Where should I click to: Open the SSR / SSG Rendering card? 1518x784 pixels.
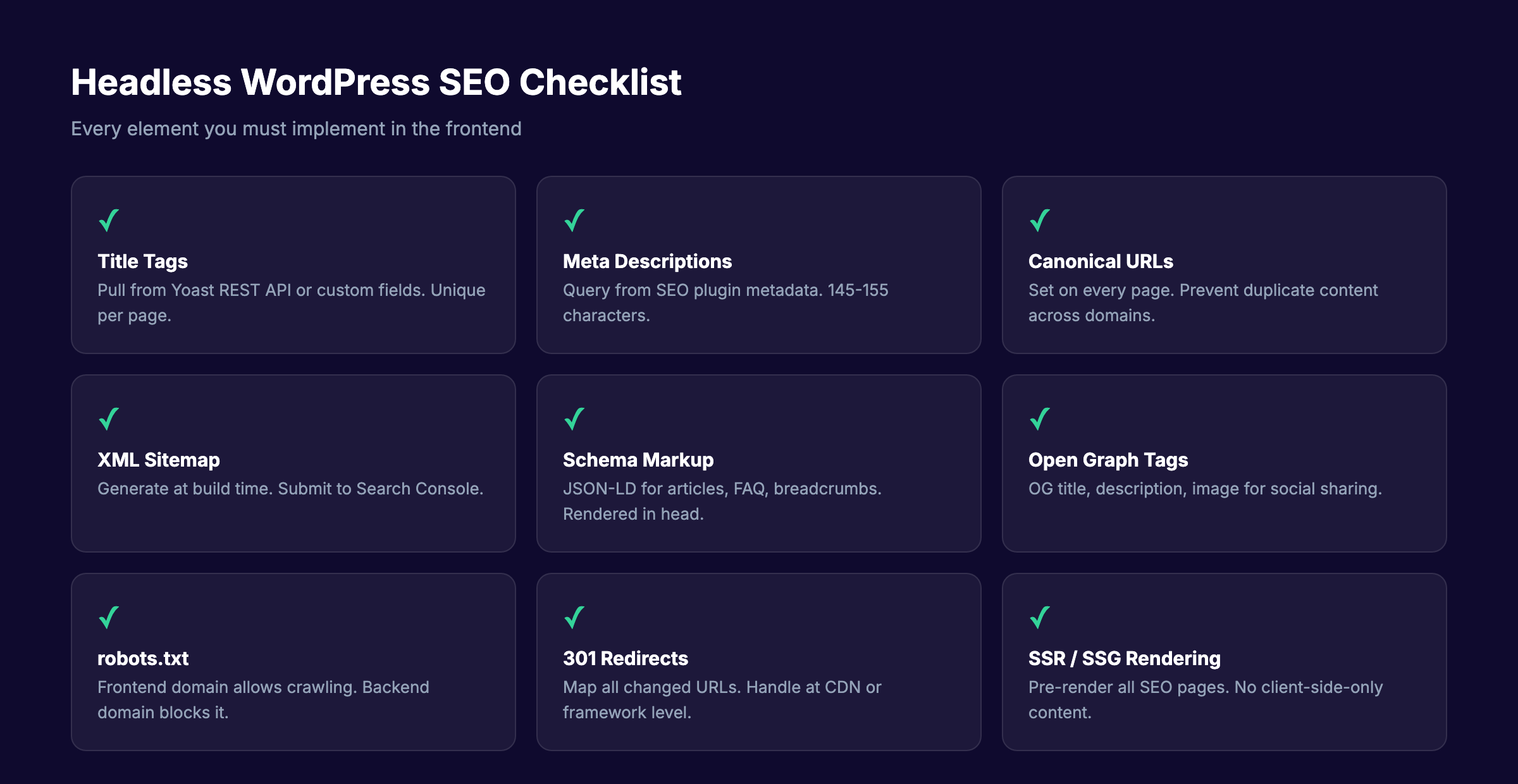click(x=1125, y=658)
